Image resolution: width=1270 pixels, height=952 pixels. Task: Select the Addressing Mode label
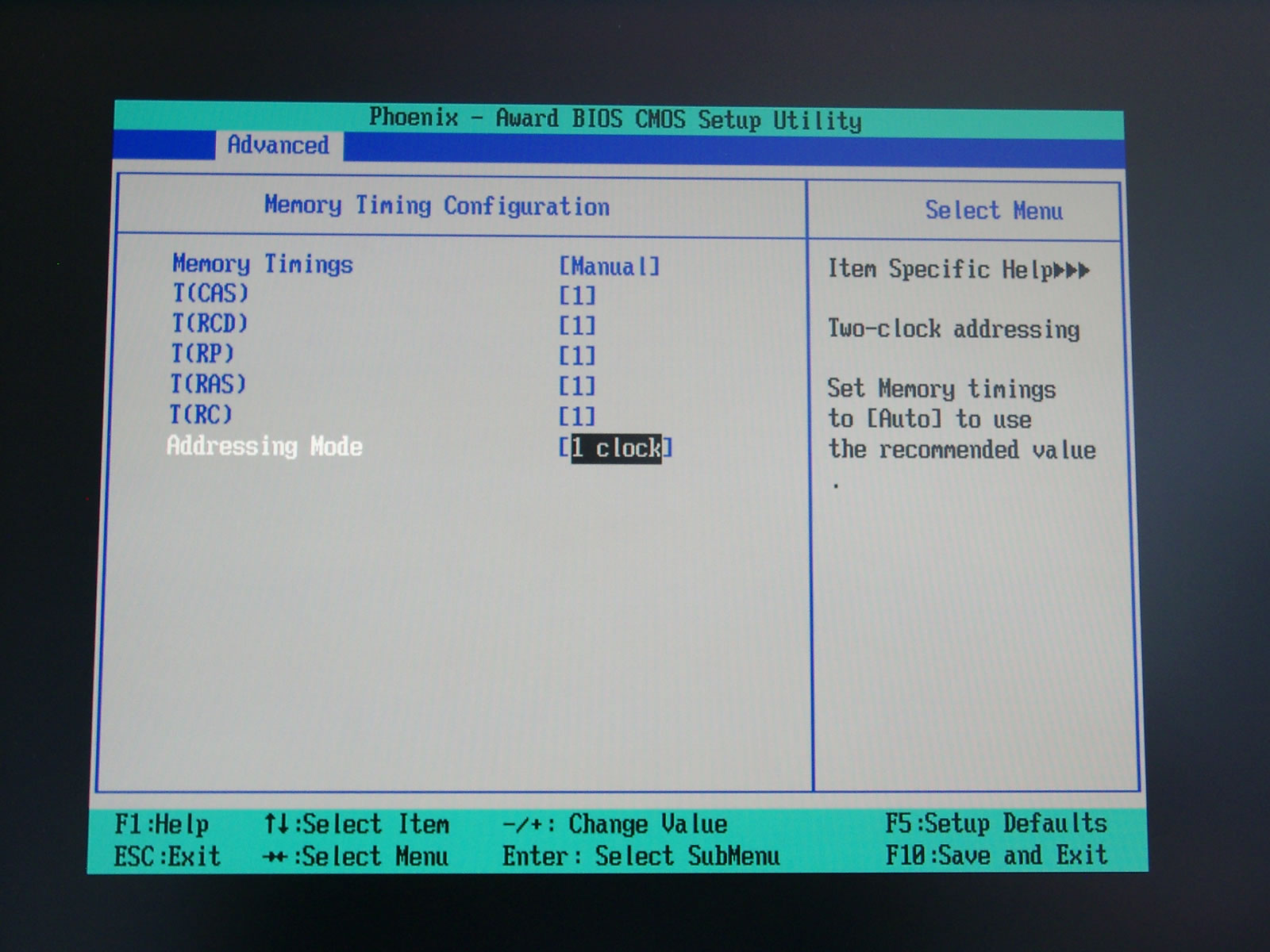tap(264, 446)
